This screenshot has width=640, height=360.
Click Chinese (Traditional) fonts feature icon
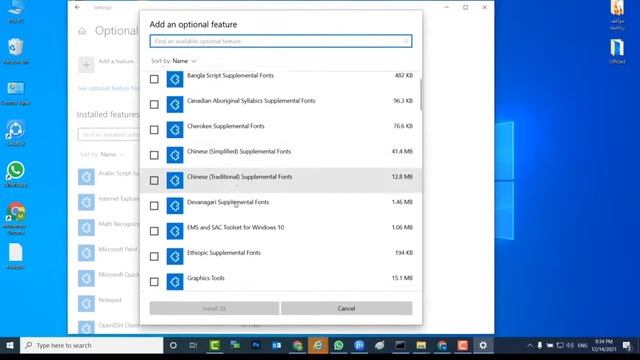[175, 180]
